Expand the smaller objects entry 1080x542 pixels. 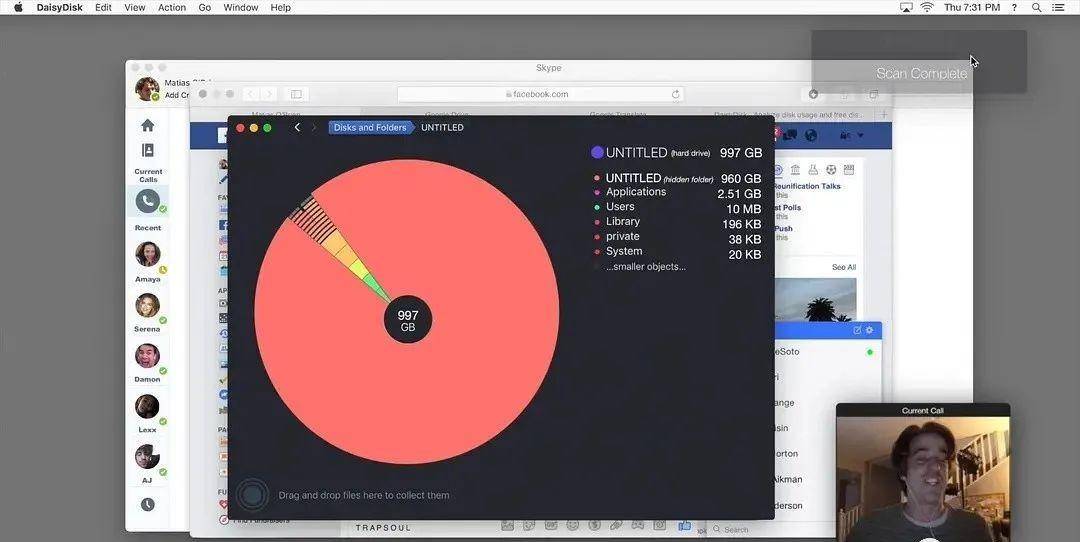645,267
